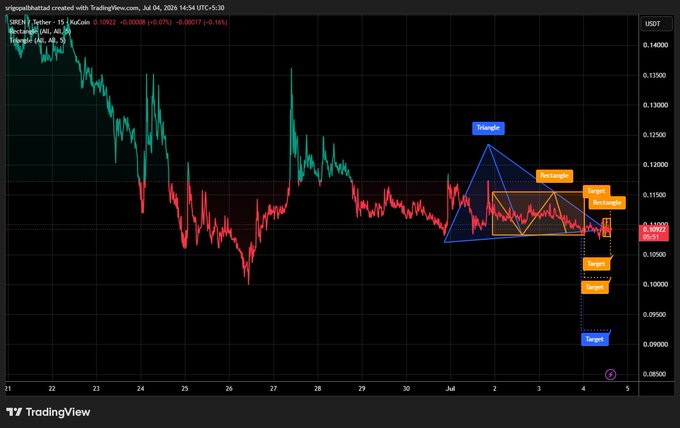Click the Jul month label on time axis
Viewport: 680px width, 428px height.
451,389
